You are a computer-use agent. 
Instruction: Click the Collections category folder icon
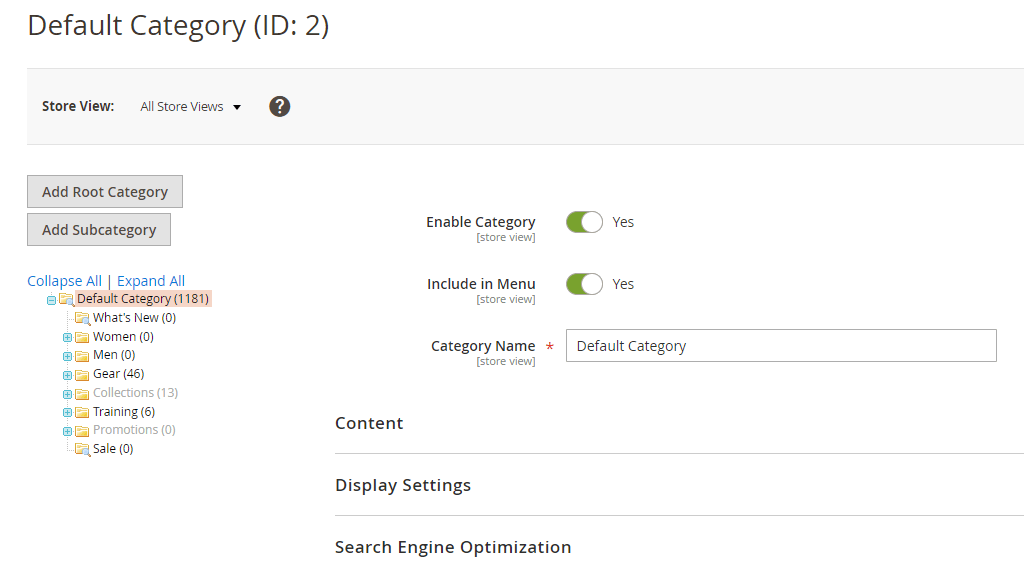click(83, 394)
